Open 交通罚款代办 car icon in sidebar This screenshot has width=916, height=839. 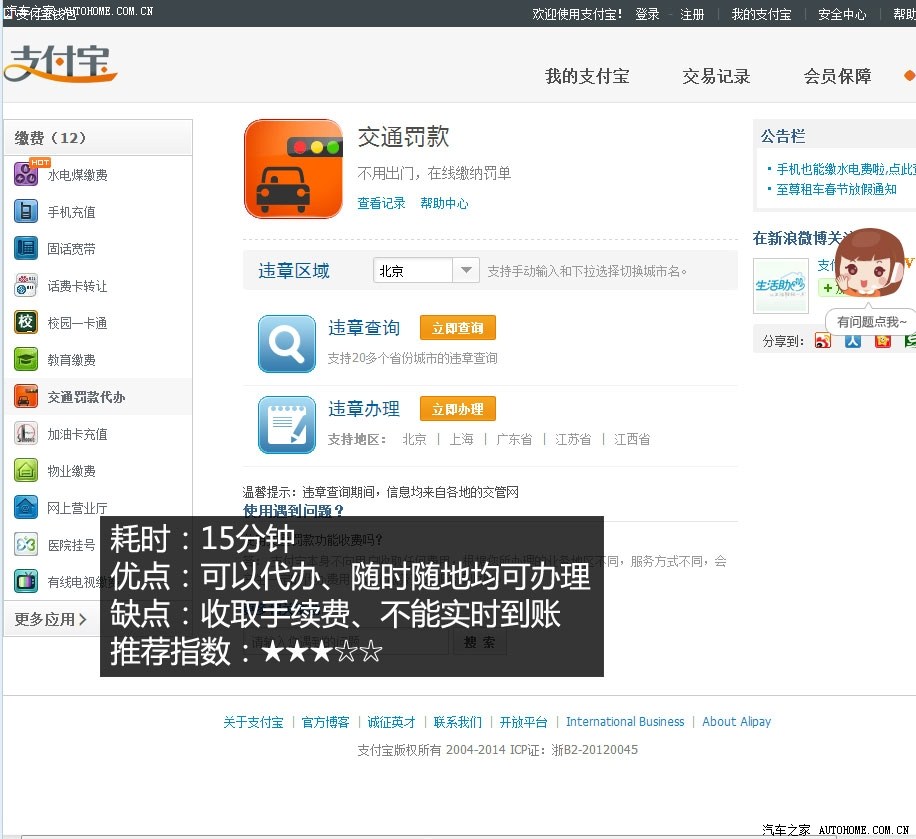click(x=26, y=396)
